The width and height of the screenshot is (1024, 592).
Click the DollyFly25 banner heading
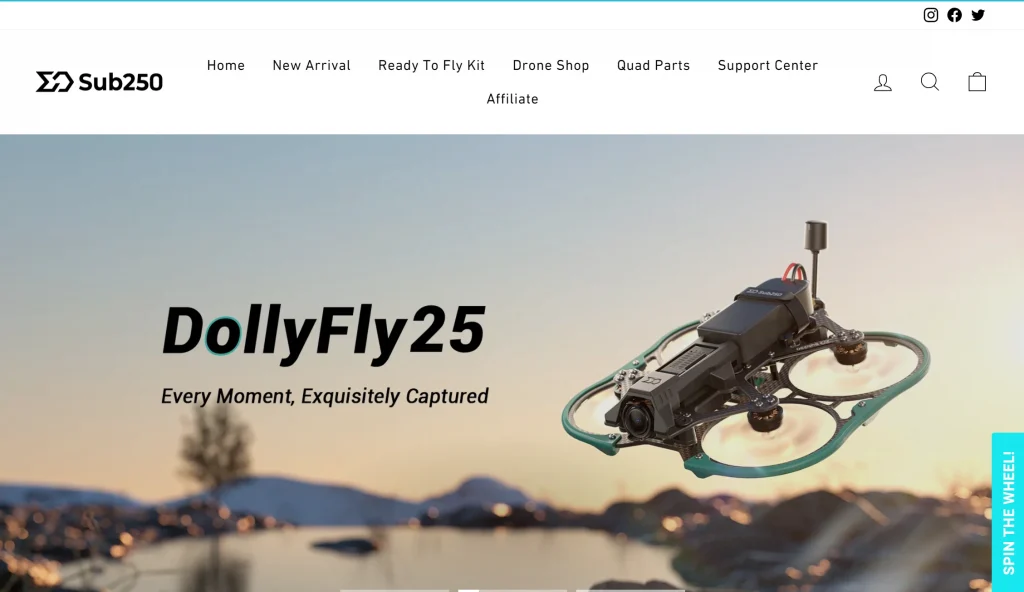(x=324, y=331)
